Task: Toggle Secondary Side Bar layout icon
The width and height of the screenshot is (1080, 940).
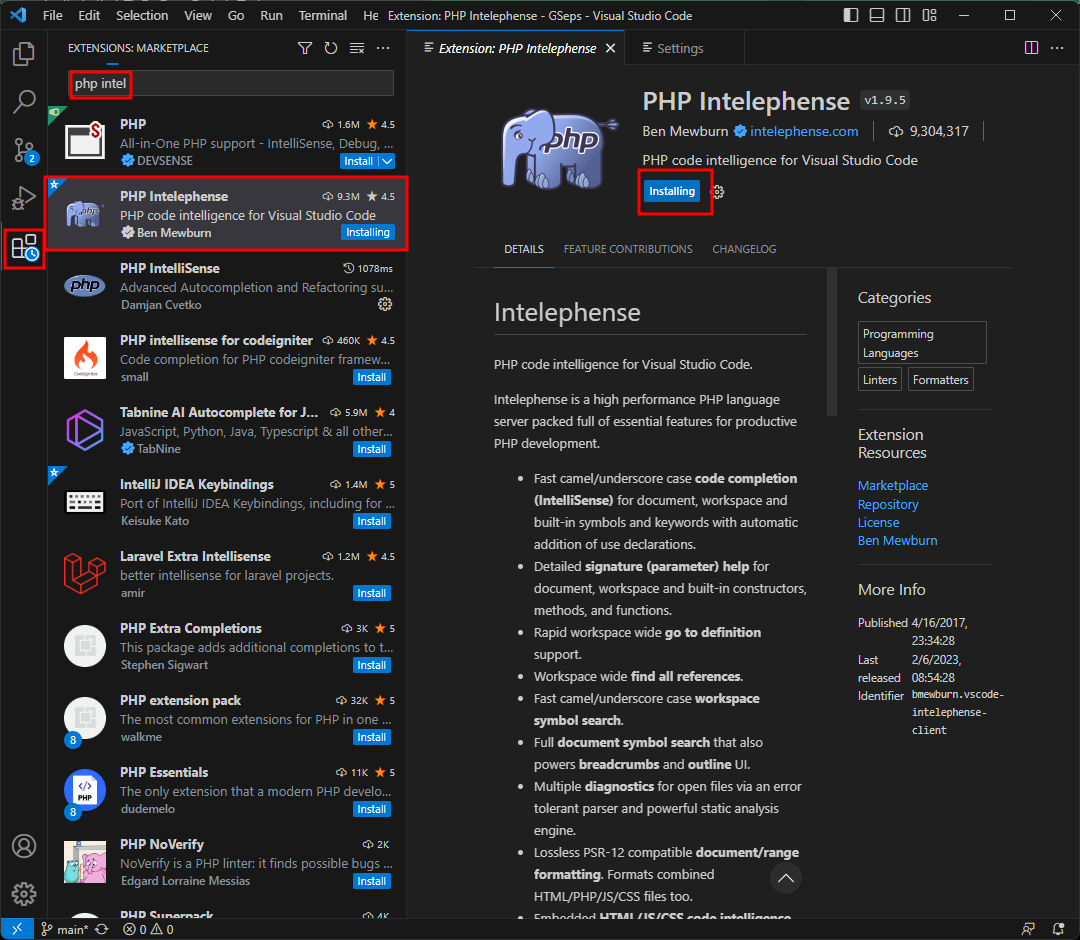Action: tap(903, 15)
